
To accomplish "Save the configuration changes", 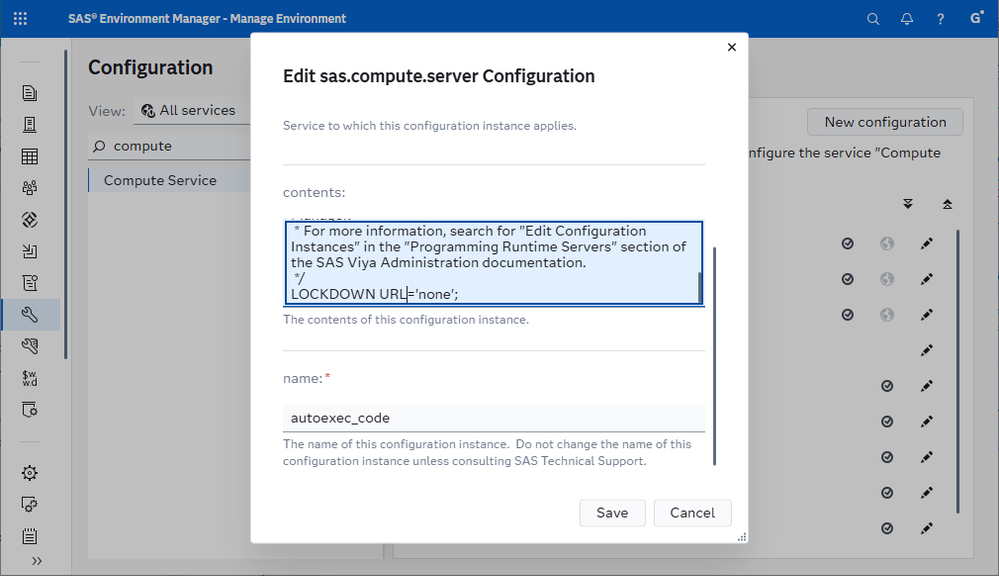I will [x=612, y=513].
